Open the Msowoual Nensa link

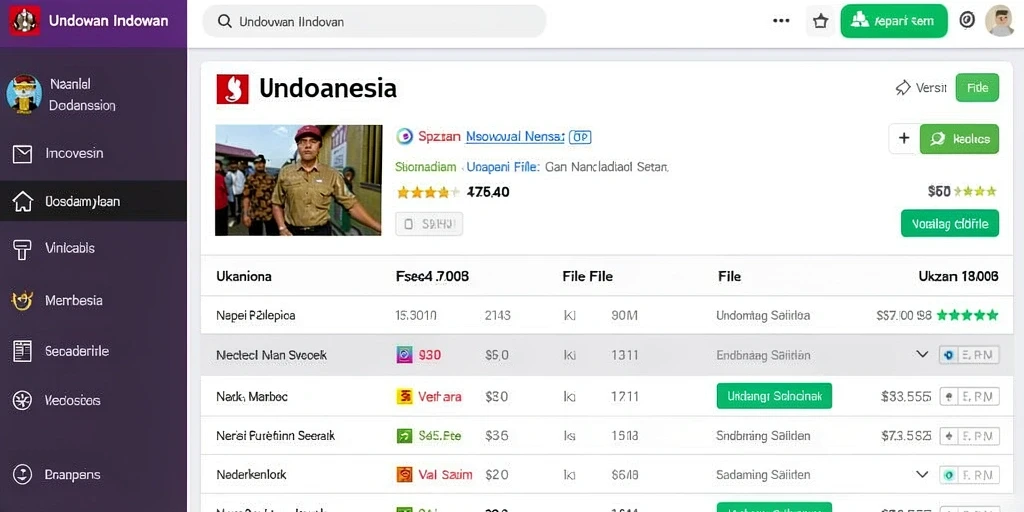point(515,136)
